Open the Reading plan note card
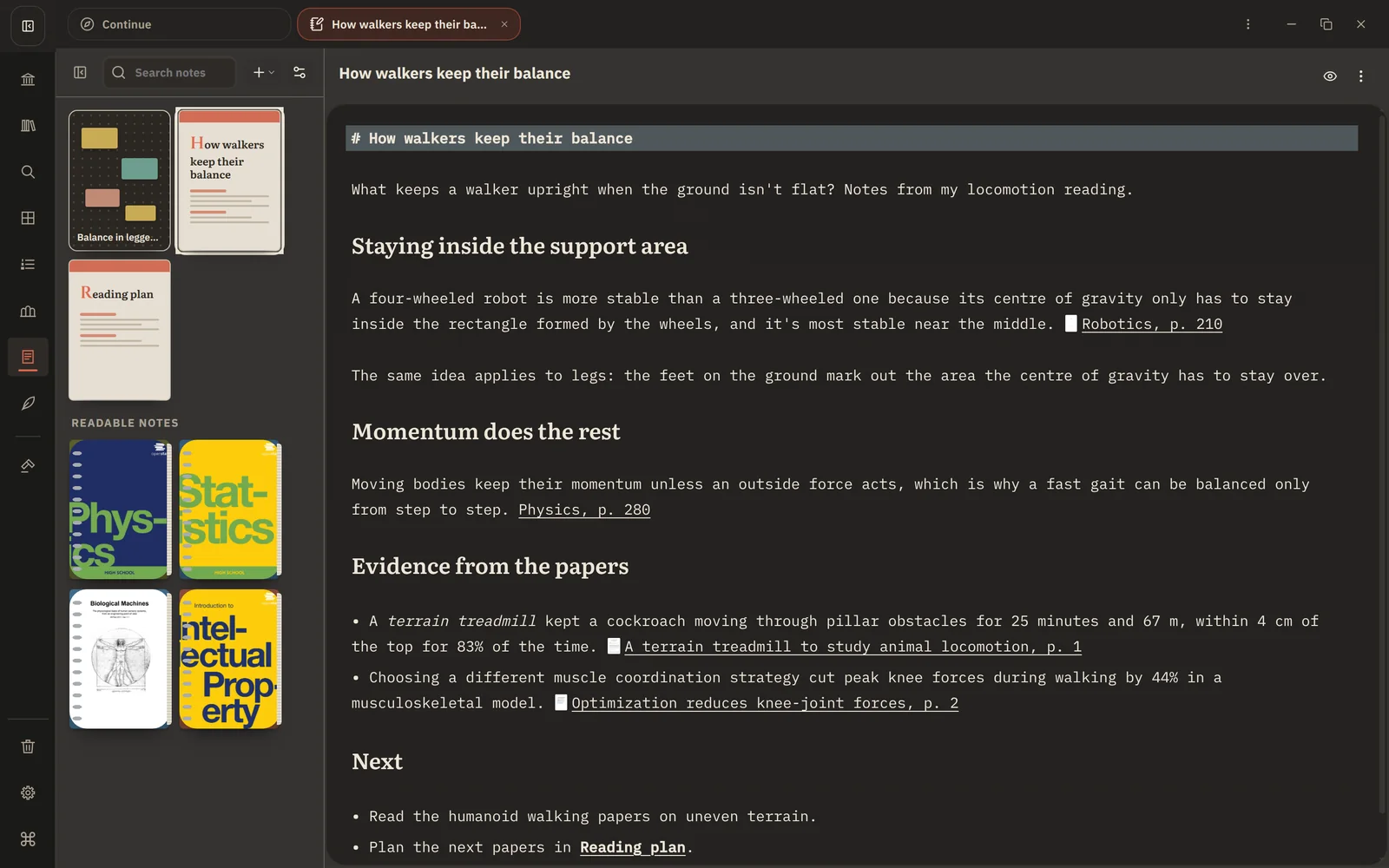The height and width of the screenshot is (868, 1389). (120, 331)
